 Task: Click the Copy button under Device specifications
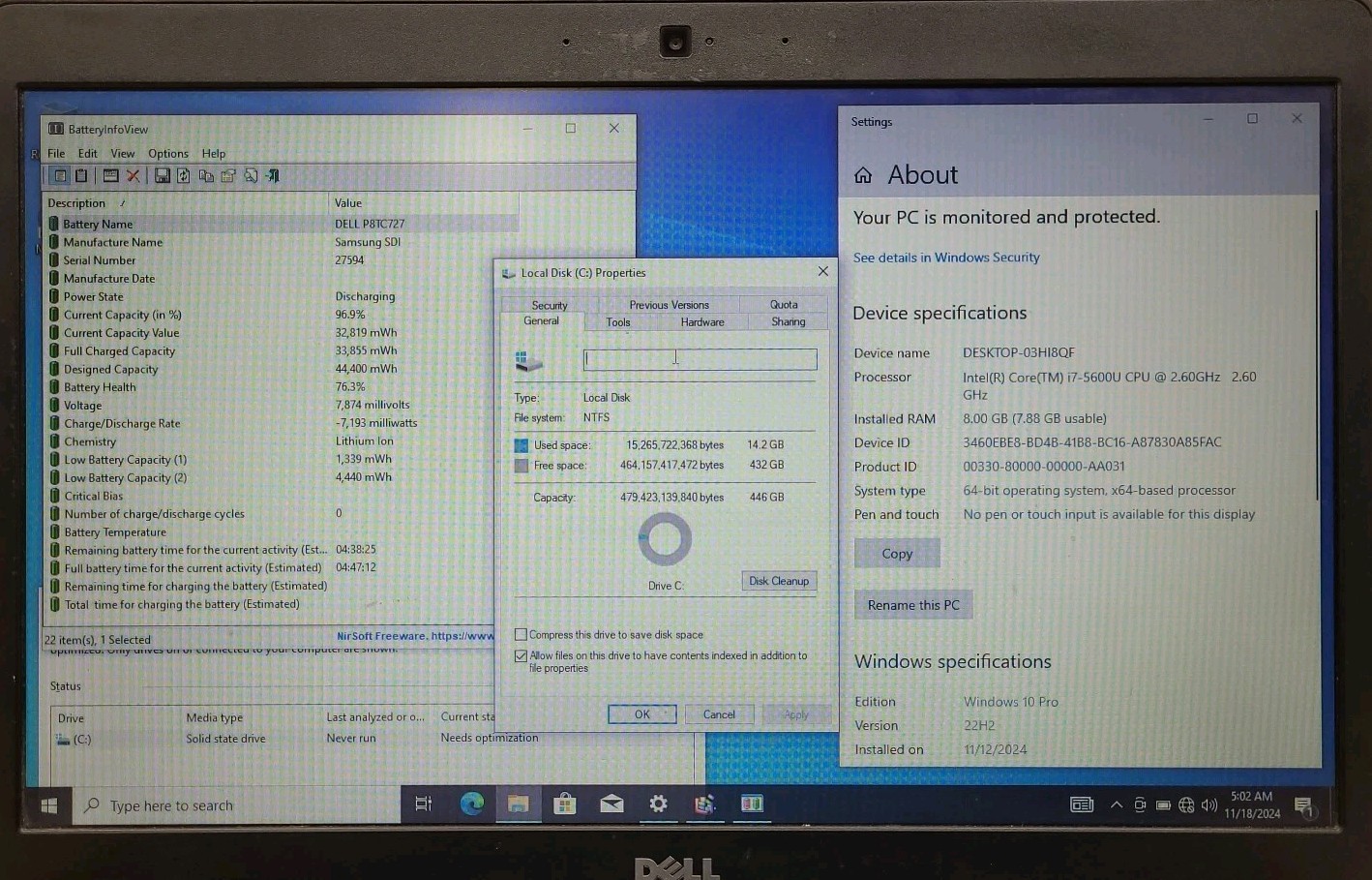[897, 554]
